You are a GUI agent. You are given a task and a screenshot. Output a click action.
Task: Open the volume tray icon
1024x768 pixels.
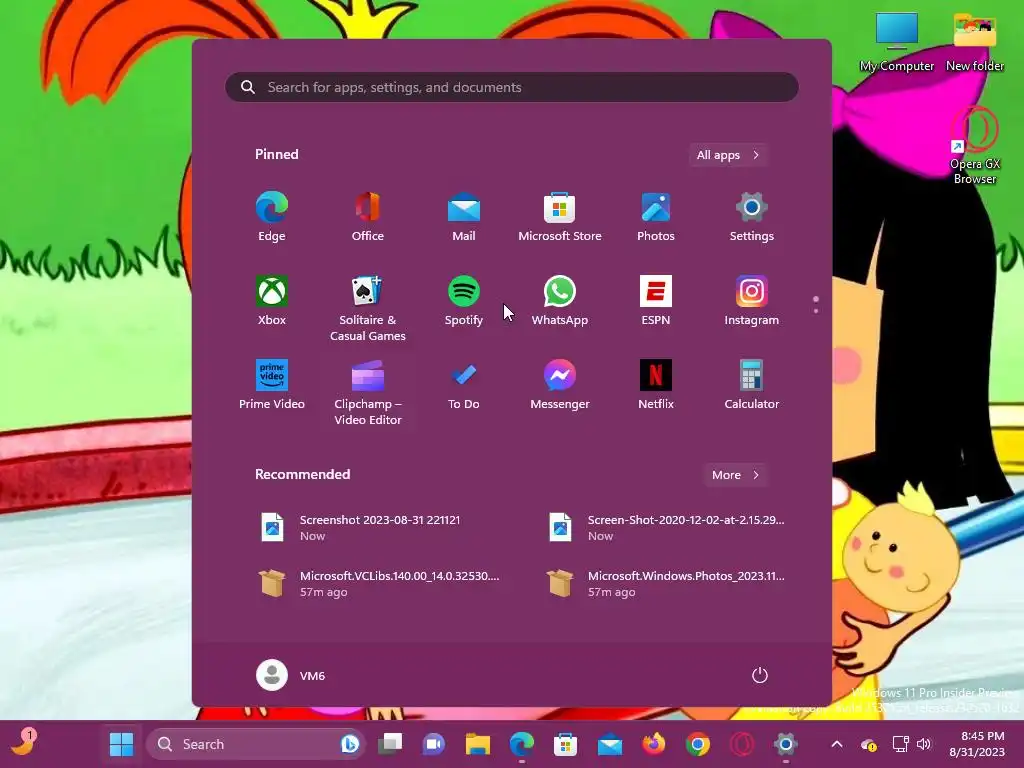point(923,744)
